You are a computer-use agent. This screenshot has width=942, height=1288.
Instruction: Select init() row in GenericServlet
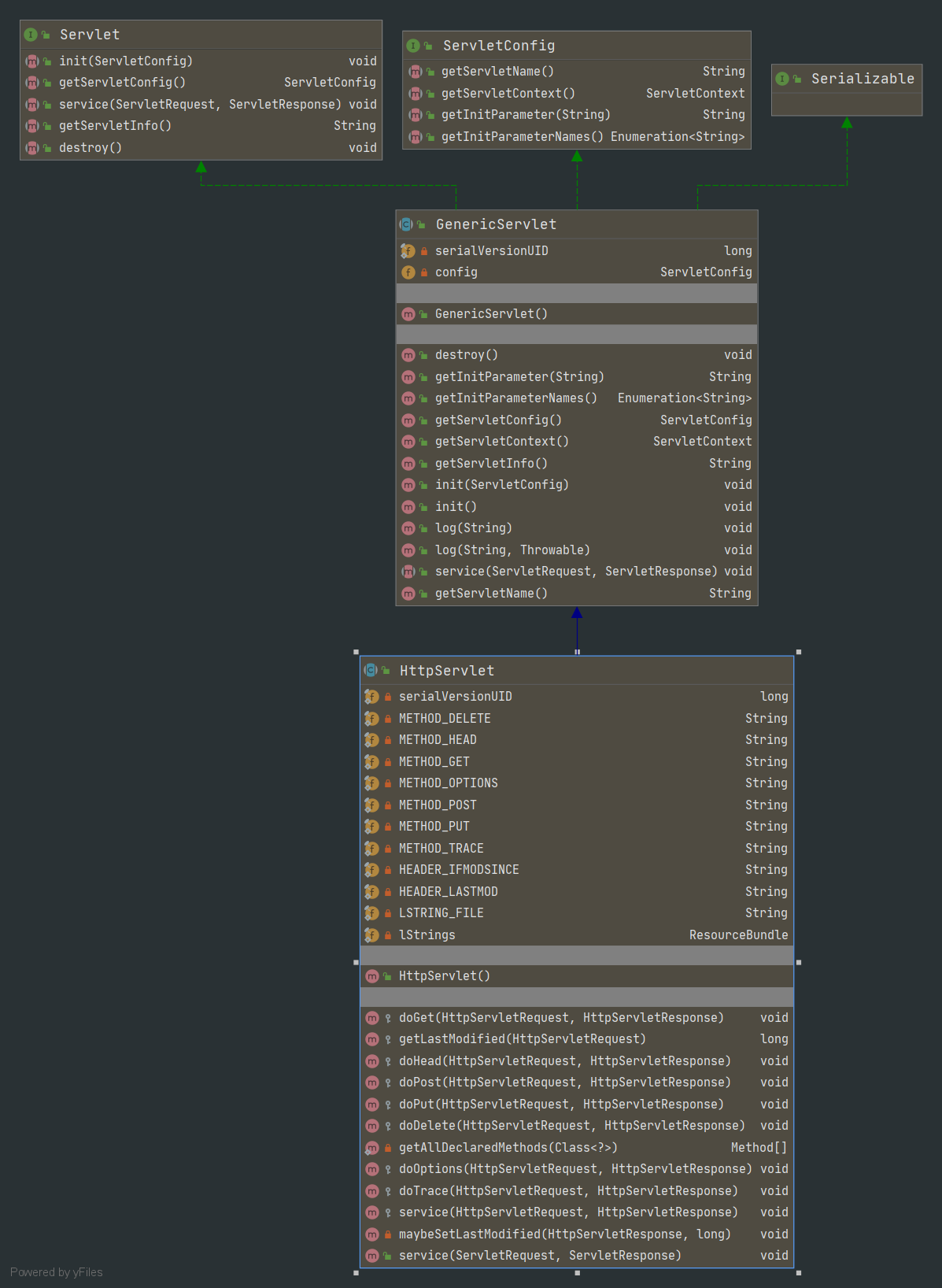tap(577, 507)
